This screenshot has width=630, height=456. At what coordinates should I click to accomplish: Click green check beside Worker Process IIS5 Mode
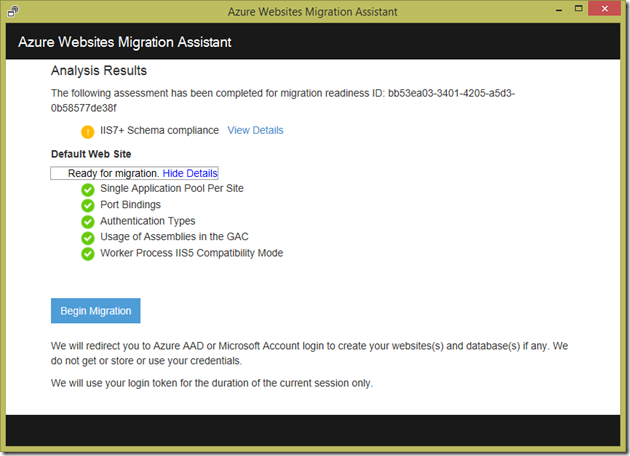[x=88, y=254]
